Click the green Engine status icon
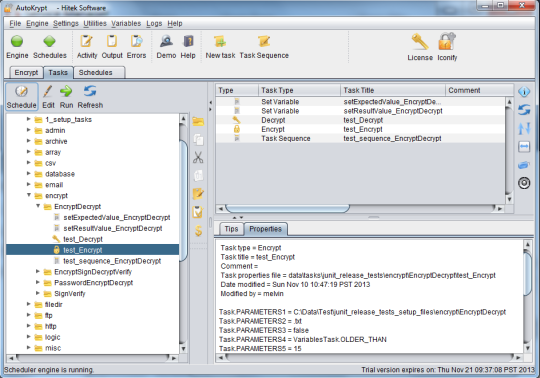 (x=17, y=41)
